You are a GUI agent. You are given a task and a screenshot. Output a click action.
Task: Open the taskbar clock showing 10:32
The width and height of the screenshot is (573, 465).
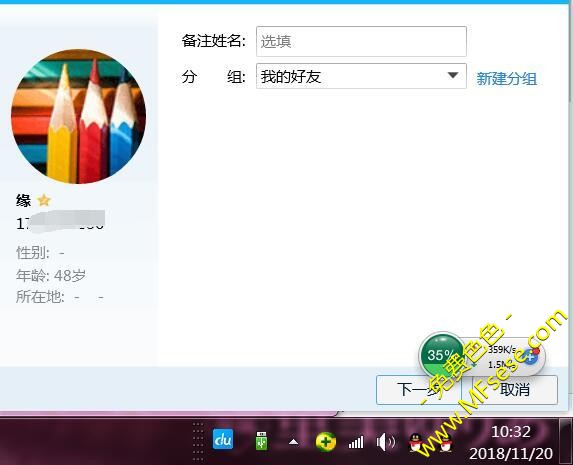(511, 442)
